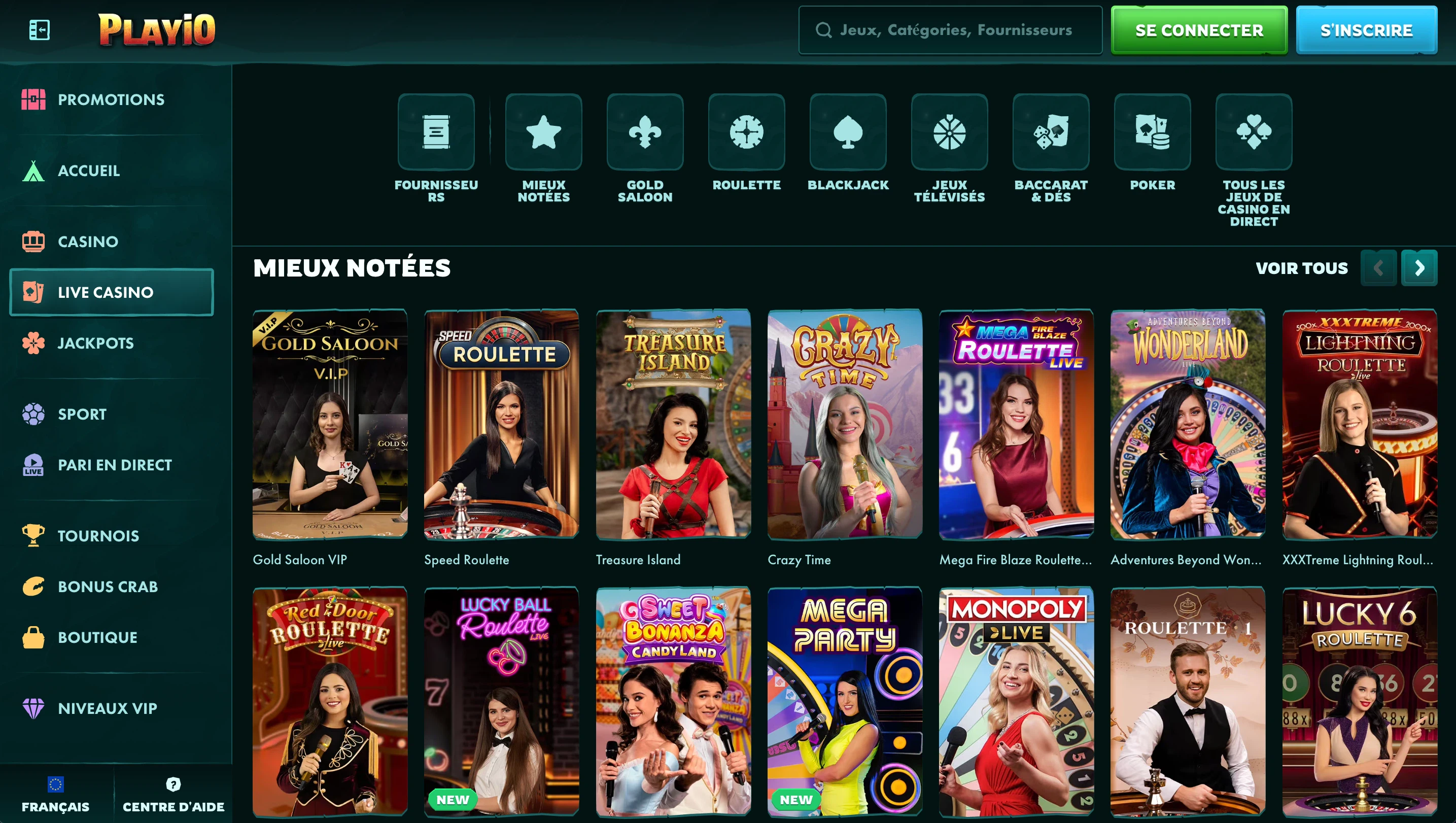
Task: Click the EU flag language icon
Action: pos(55,784)
